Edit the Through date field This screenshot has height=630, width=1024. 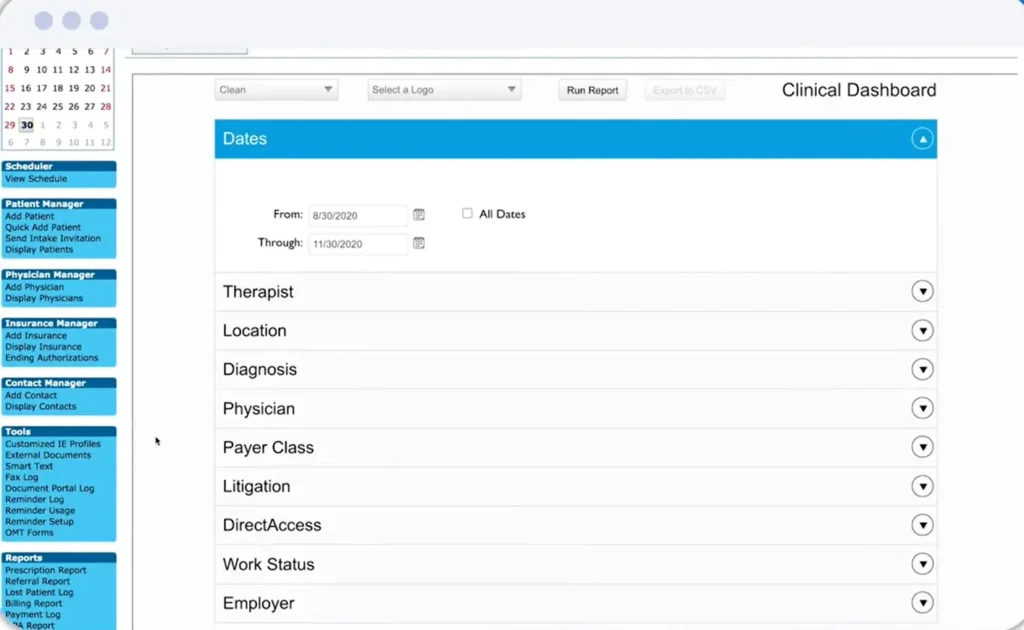pos(358,244)
